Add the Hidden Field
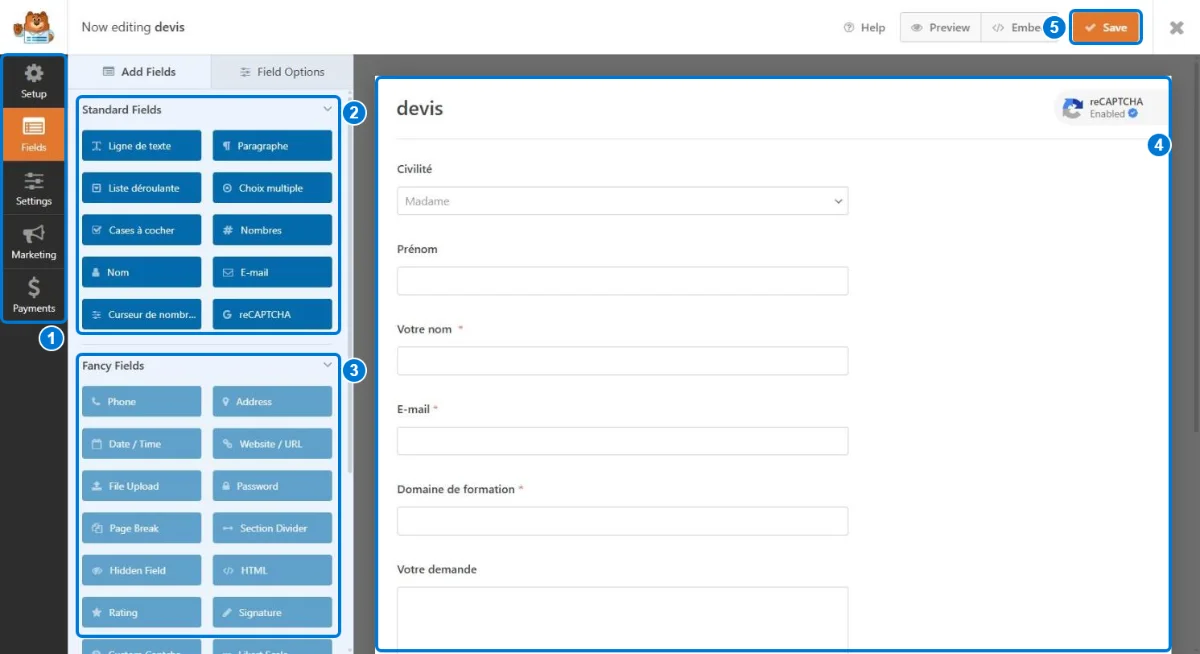The image size is (1200, 654). coord(141,570)
